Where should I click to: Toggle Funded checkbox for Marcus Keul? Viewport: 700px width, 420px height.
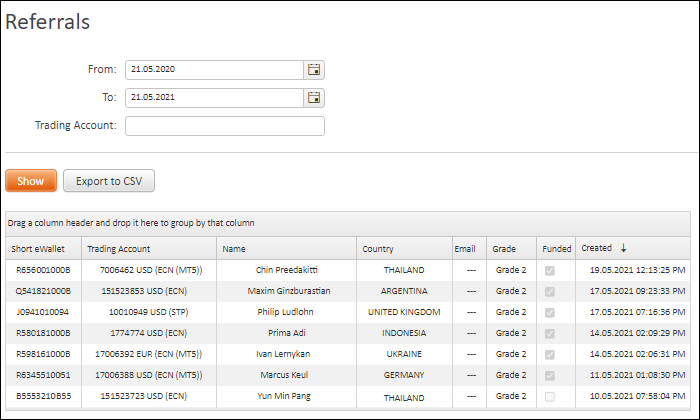click(550, 375)
